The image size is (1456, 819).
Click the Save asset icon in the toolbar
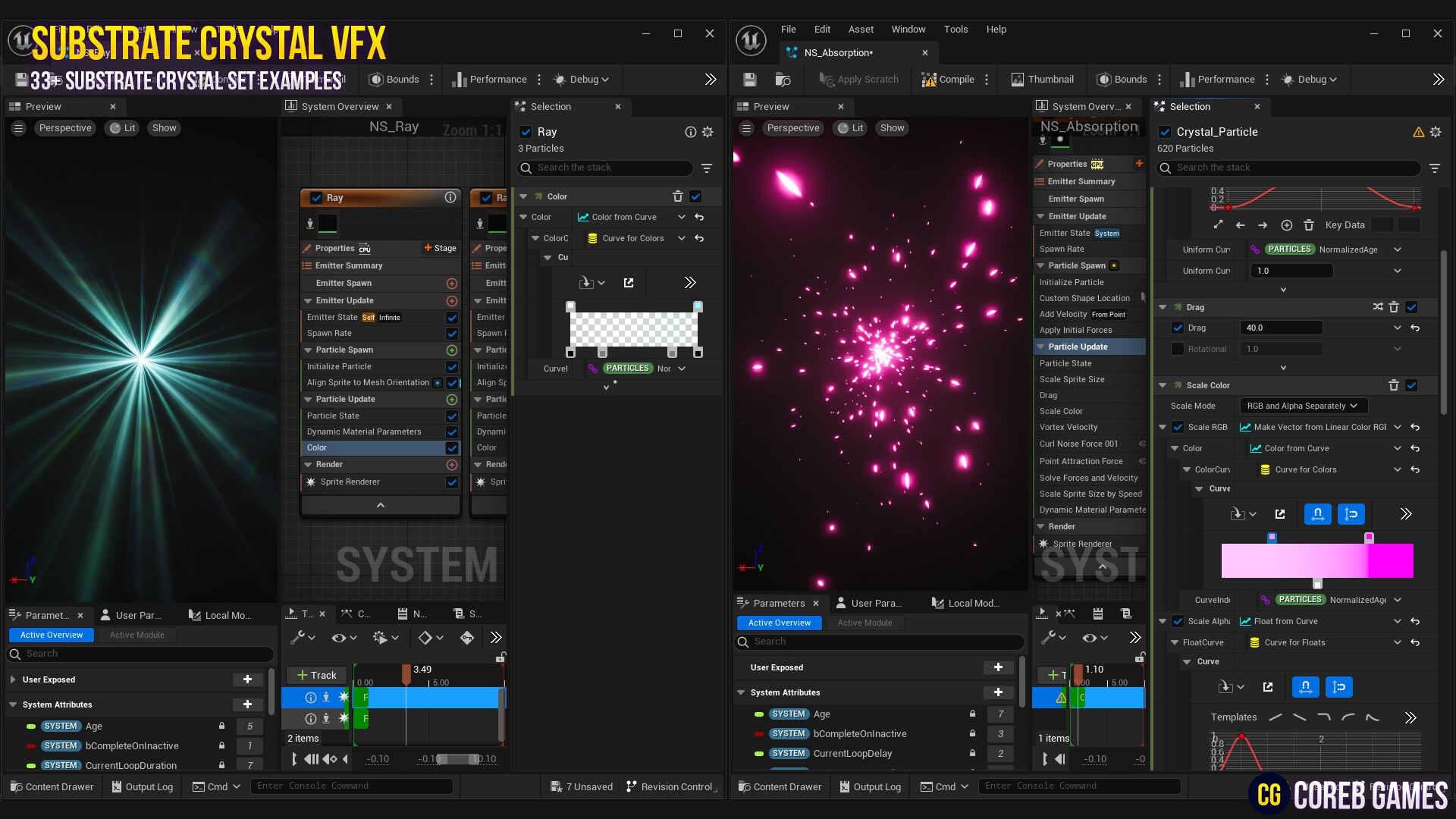pos(749,79)
